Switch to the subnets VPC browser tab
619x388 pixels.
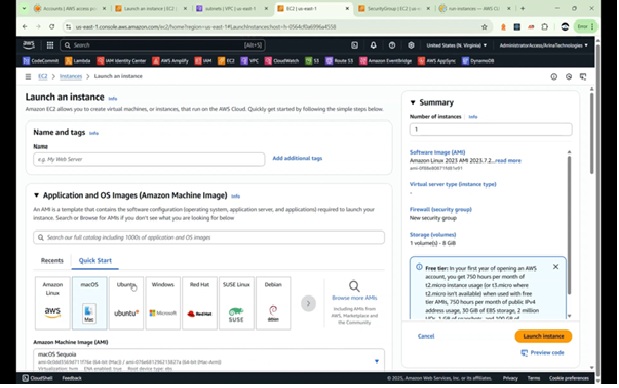tap(232, 8)
